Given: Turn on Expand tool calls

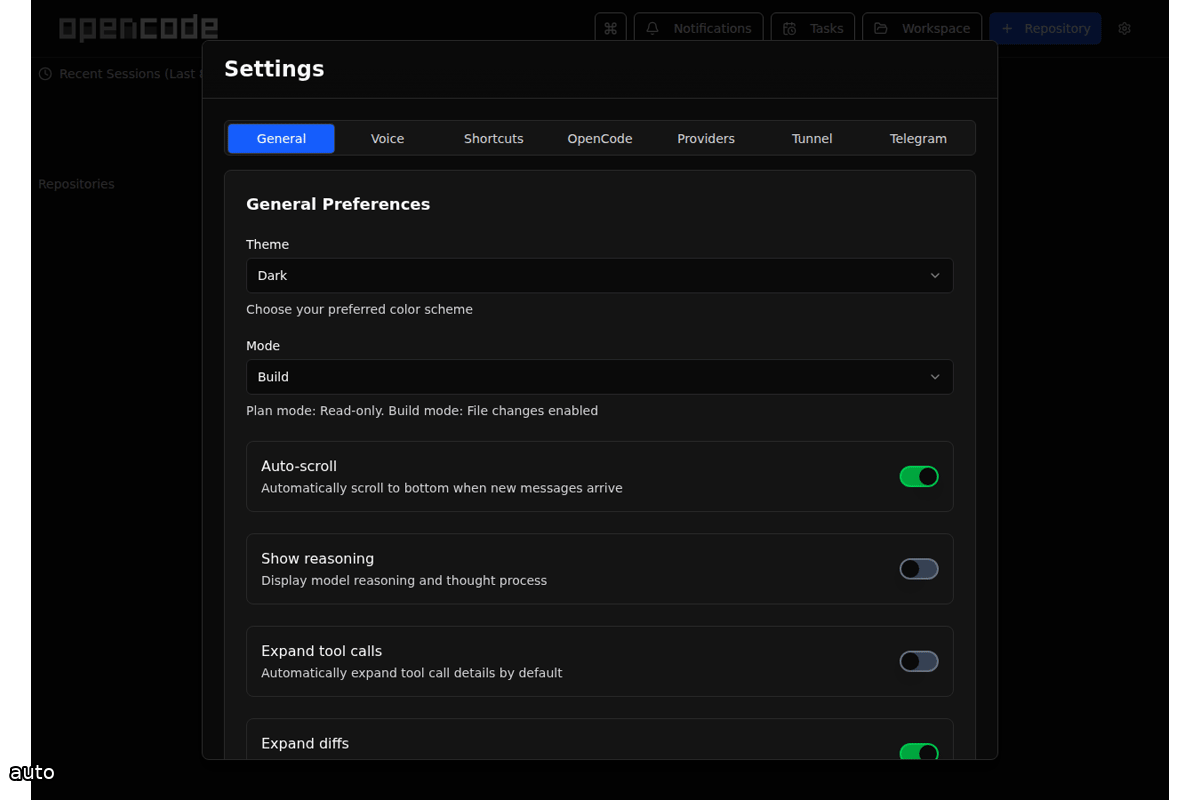Looking at the screenshot, I should pos(919,661).
